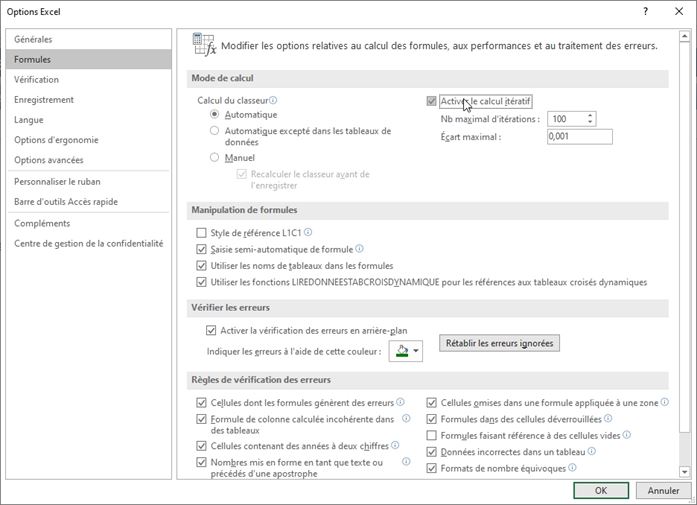Screen dimensions: 697x505
Task: Open Options d'ergonomie
Action: pos(88,140)
